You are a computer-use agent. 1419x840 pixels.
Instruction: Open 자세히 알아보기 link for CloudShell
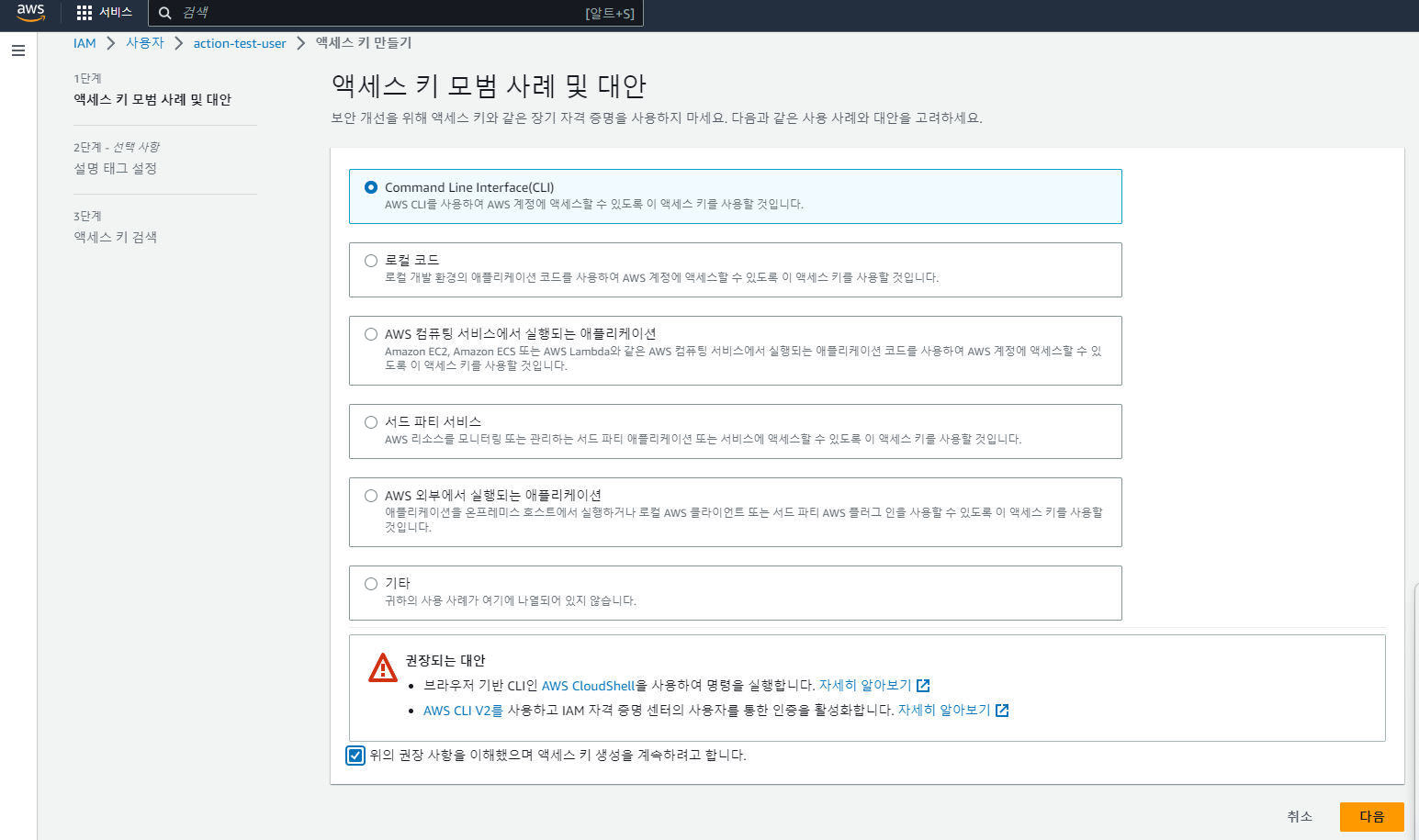(x=865, y=686)
